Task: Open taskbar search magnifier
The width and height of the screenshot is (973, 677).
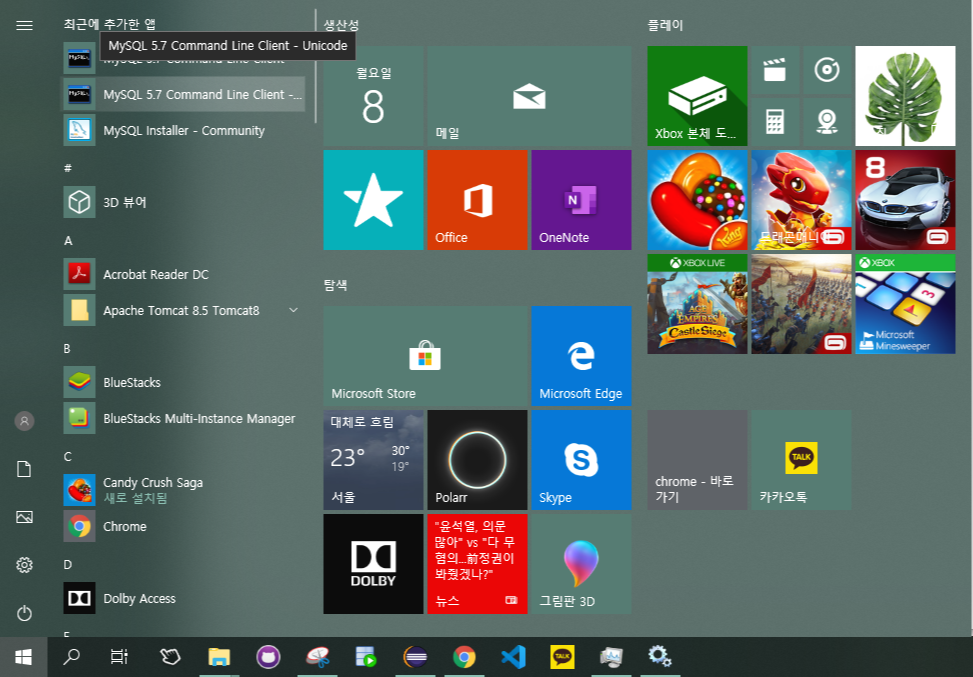Action: point(72,657)
